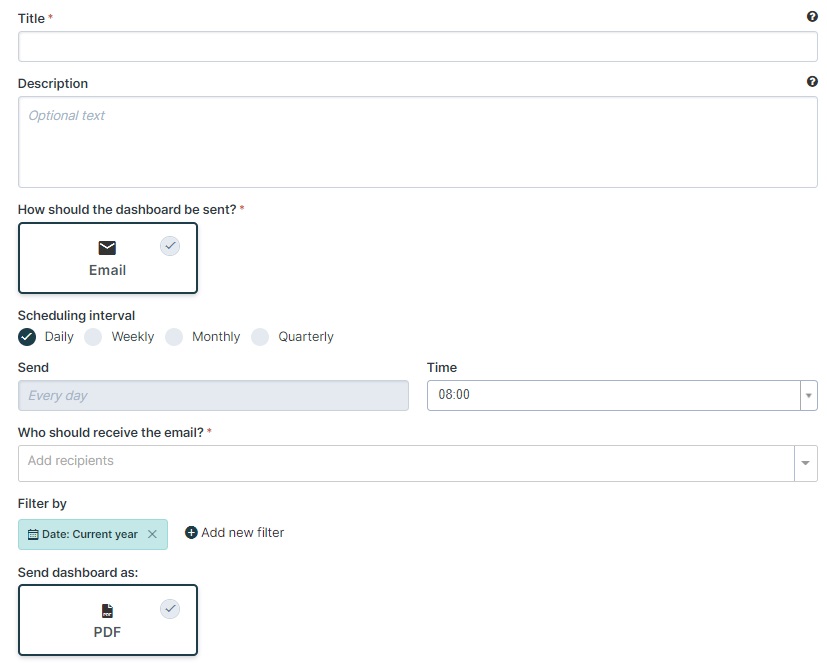The height and width of the screenshot is (665, 827).
Task: Toggle the checkmark on the Email card
Action: 170,246
